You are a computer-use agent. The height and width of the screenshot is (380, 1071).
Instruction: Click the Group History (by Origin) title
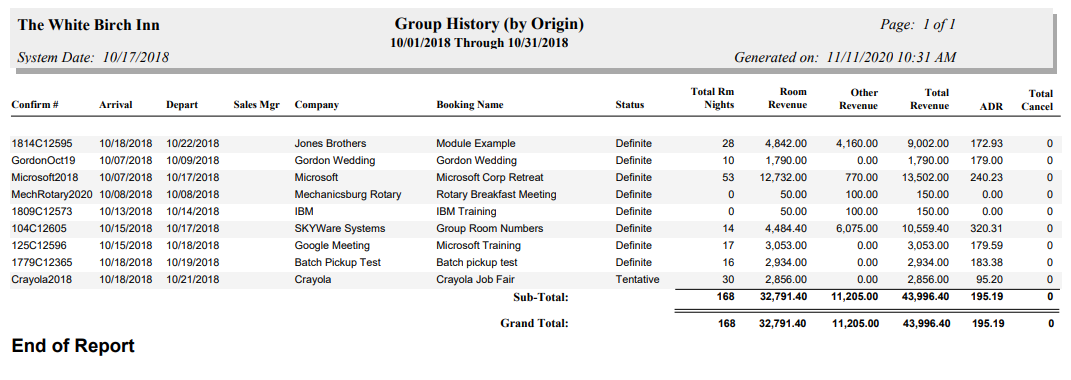[x=489, y=25]
